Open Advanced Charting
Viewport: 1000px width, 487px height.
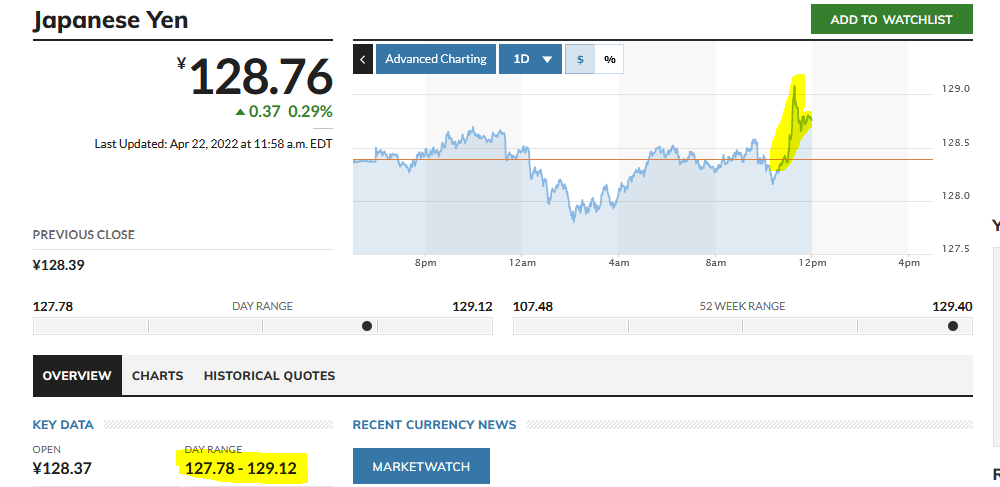point(435,59)
